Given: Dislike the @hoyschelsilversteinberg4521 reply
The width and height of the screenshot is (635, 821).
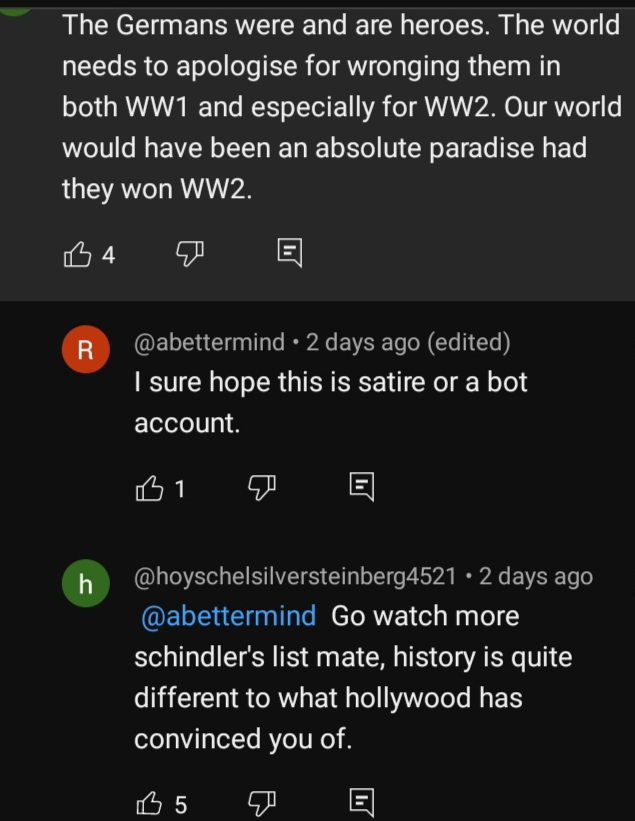Looking at the screenshot, I should pos(261,803).
